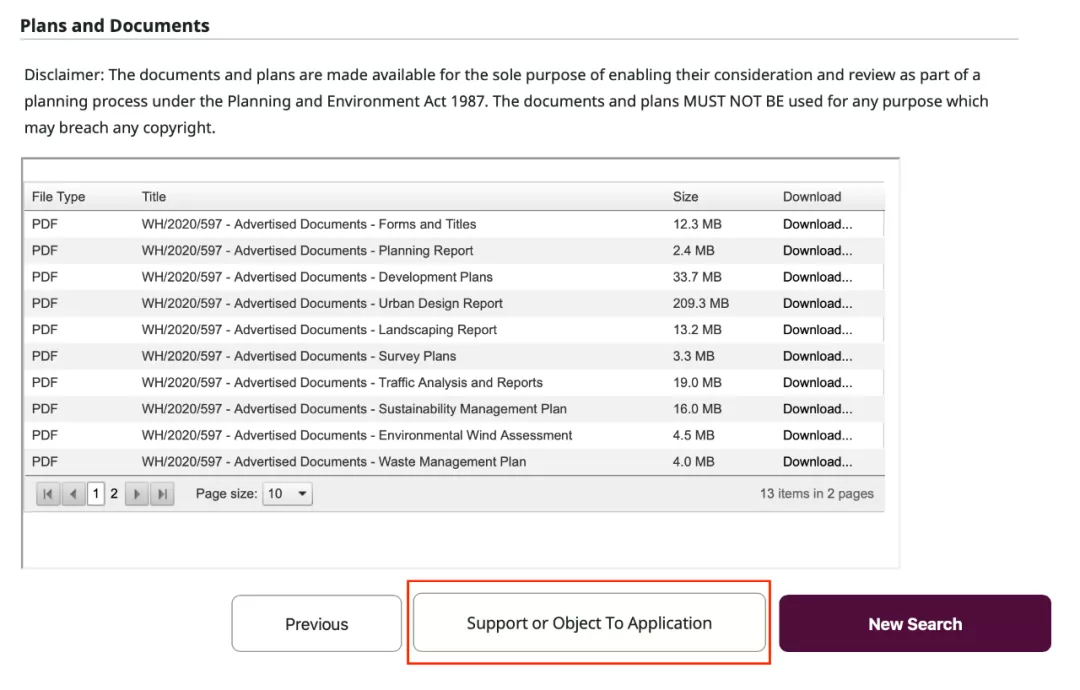Select page 1 in pager
1080x690 pixels.
[x=96, y=494]
